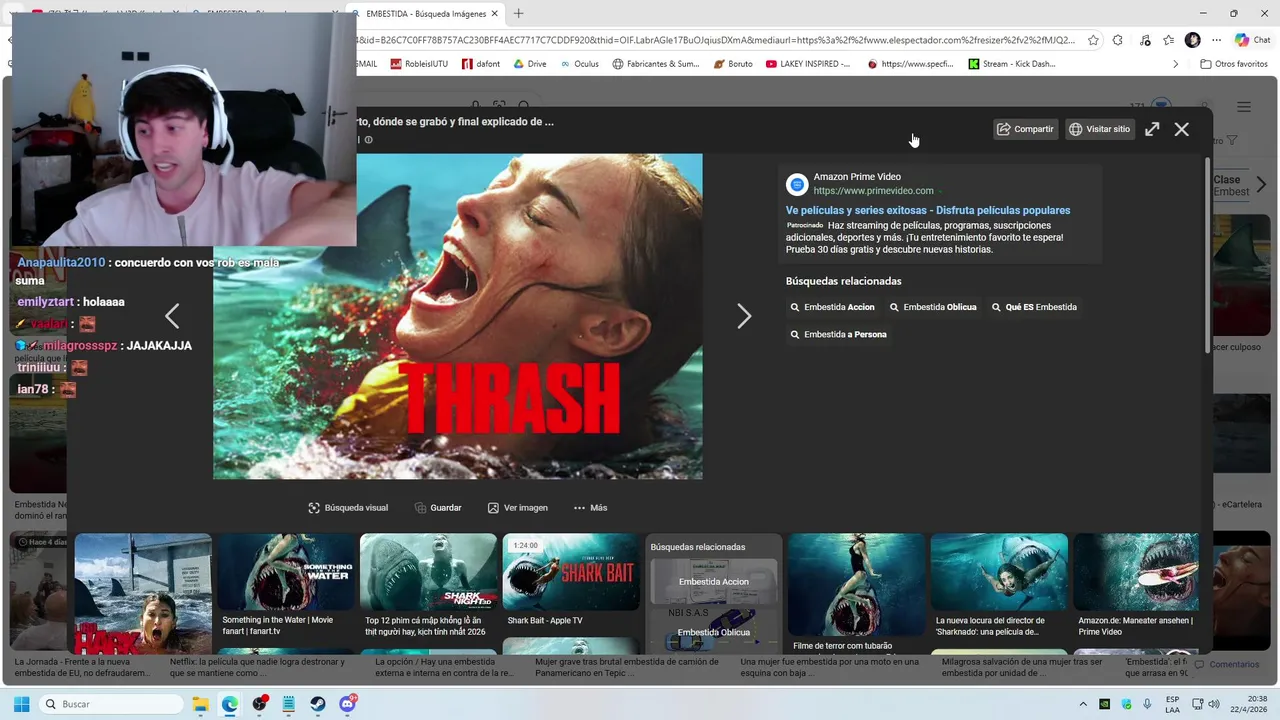Click the main THRASH shark image

(458, 316)
